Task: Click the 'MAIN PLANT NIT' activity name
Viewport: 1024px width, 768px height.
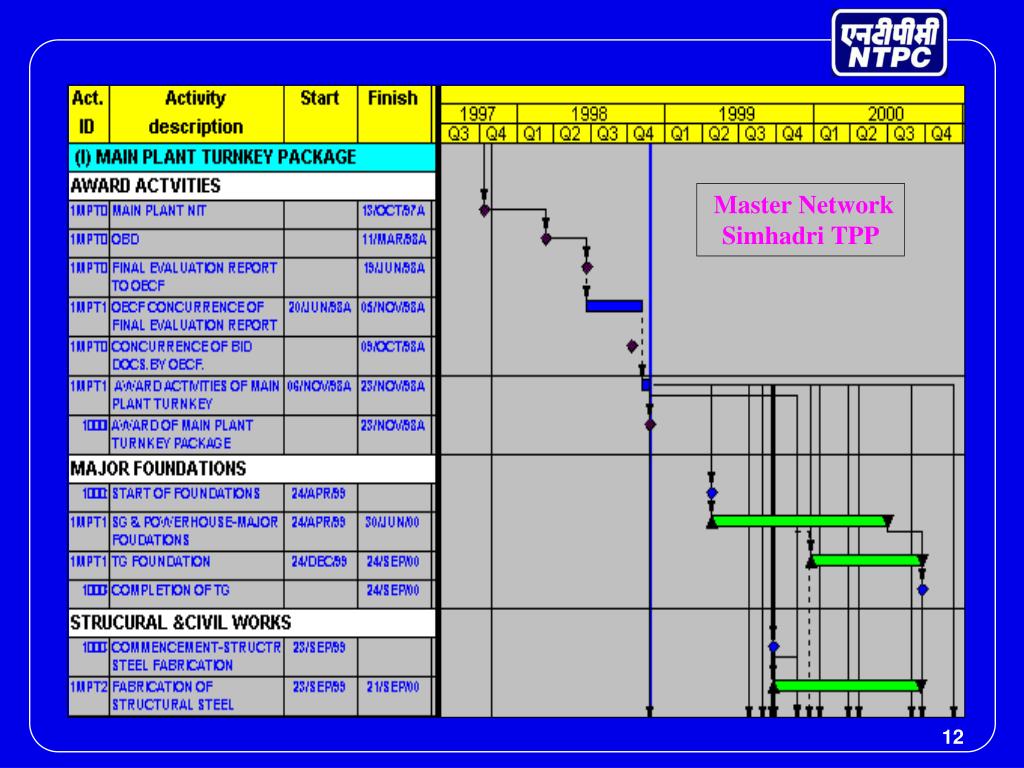Action: (x=159, y=211)
